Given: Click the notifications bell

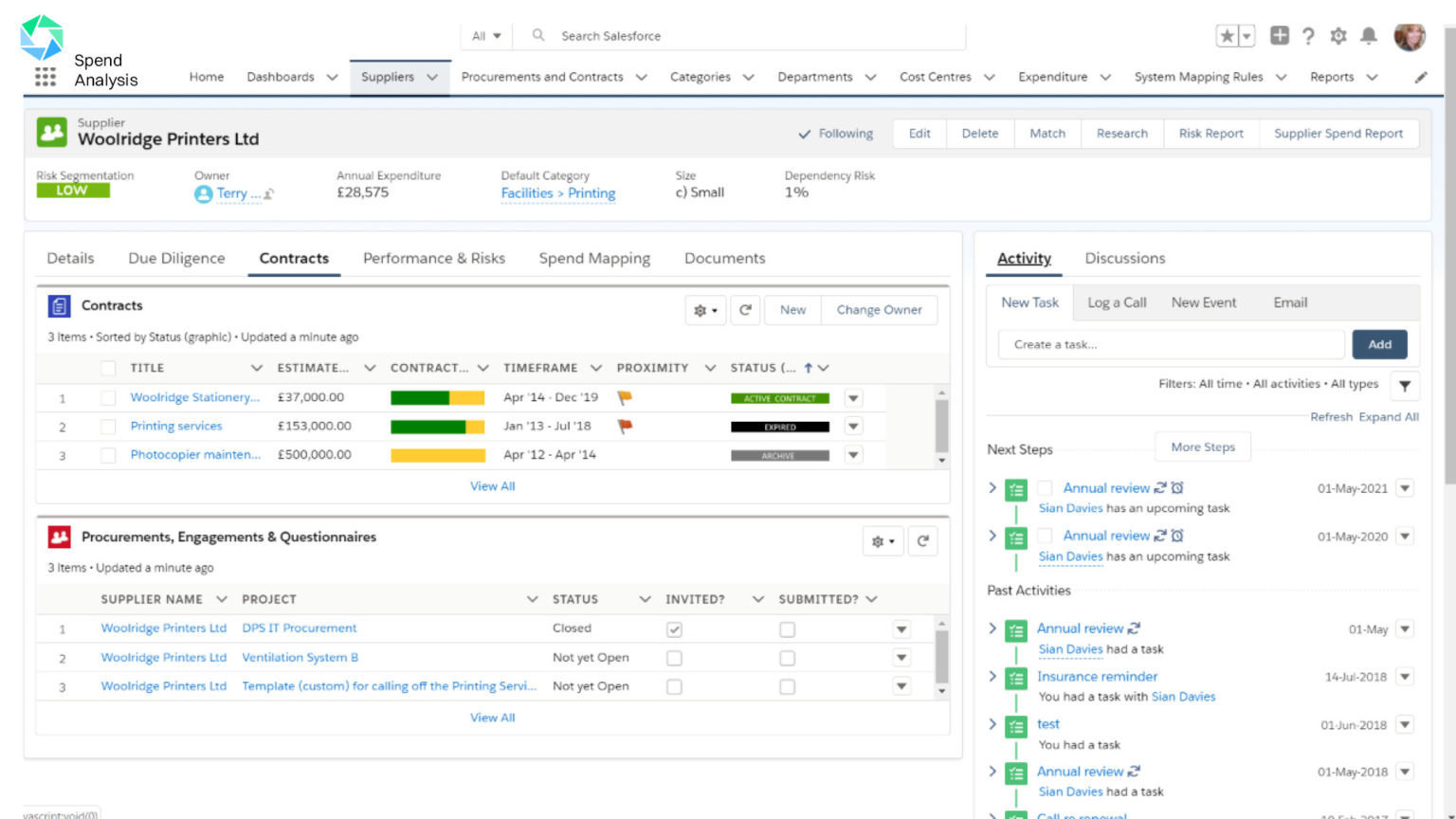Looking at the screenshot, I should pos(1368,35).
